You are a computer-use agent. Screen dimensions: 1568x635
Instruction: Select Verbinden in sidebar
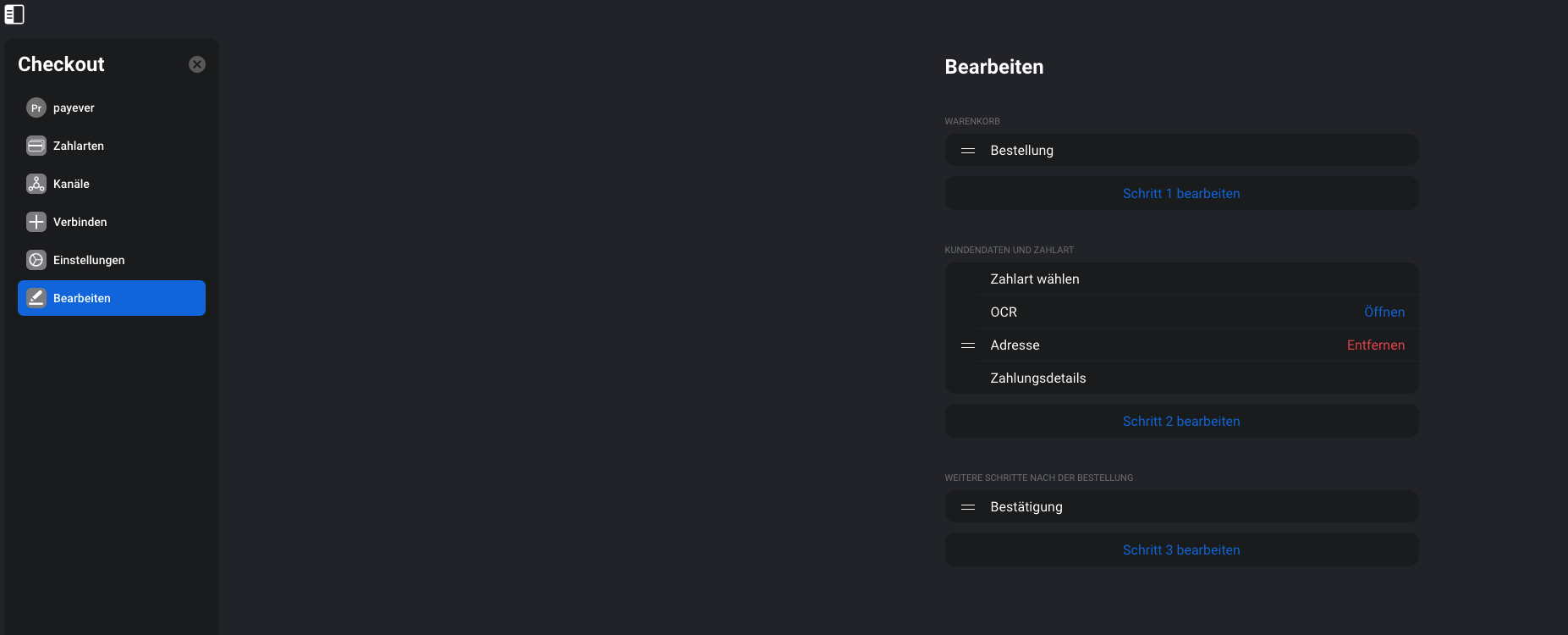112,222
